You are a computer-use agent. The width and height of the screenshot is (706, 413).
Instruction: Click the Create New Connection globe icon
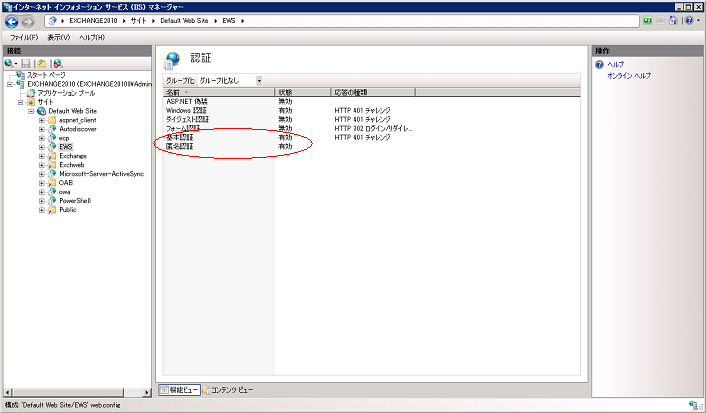click(9, 64)
